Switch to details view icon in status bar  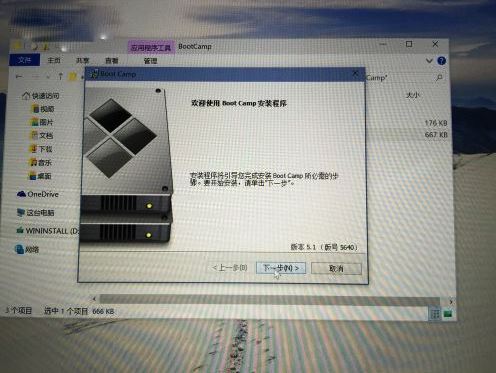tap(435, 314)
